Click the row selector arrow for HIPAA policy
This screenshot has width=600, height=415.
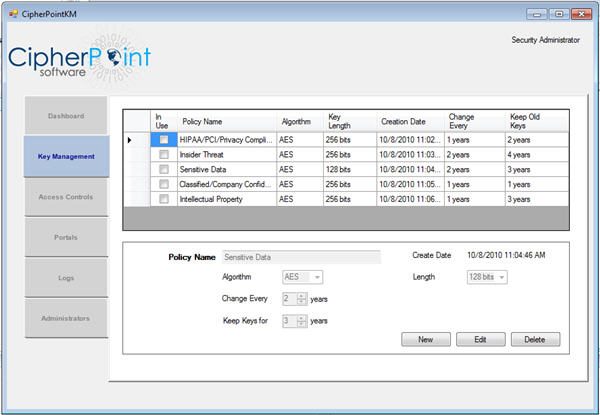pos(129,140)
